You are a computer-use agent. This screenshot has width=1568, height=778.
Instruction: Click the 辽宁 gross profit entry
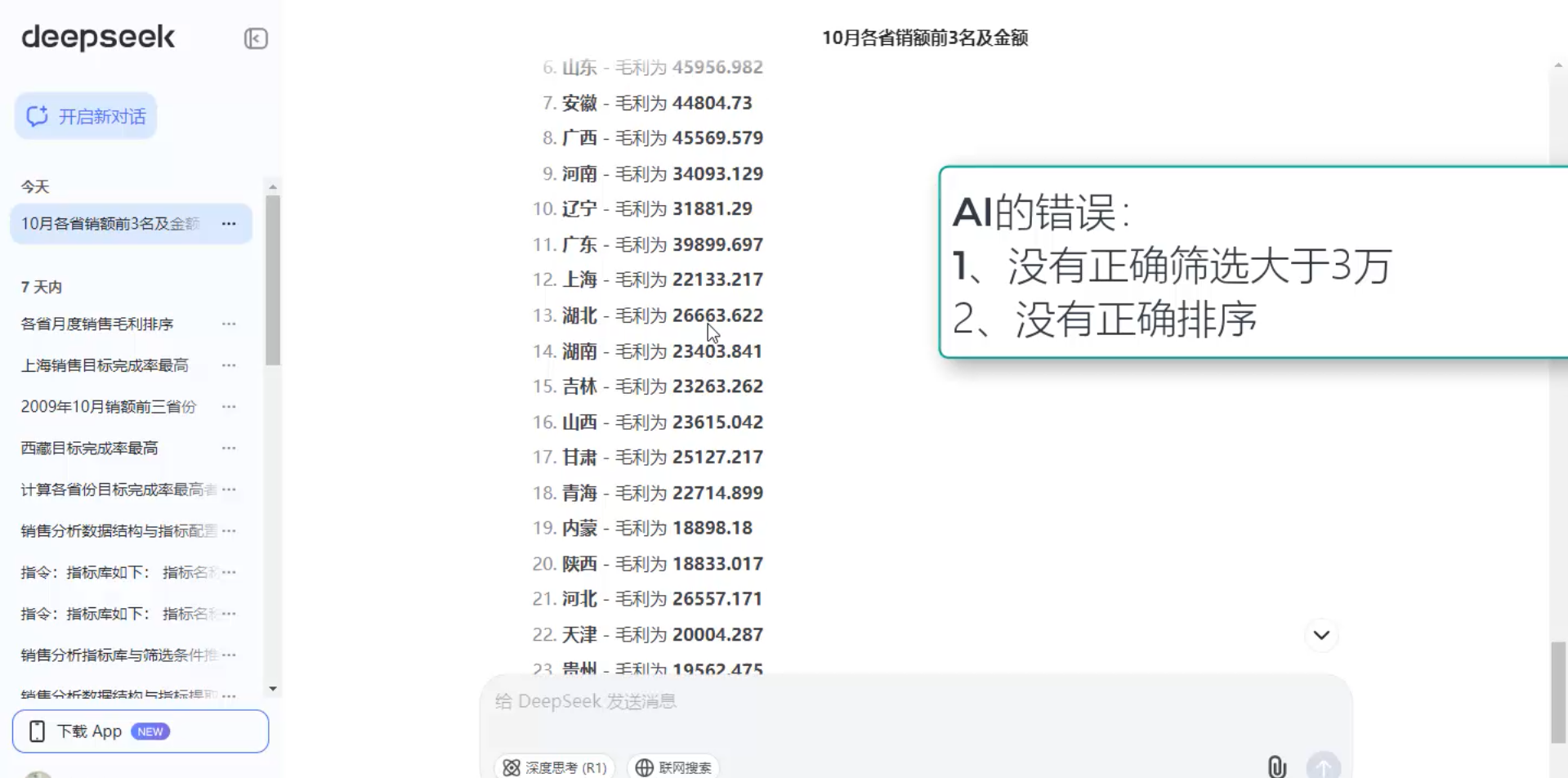click(x=642, y=209)
